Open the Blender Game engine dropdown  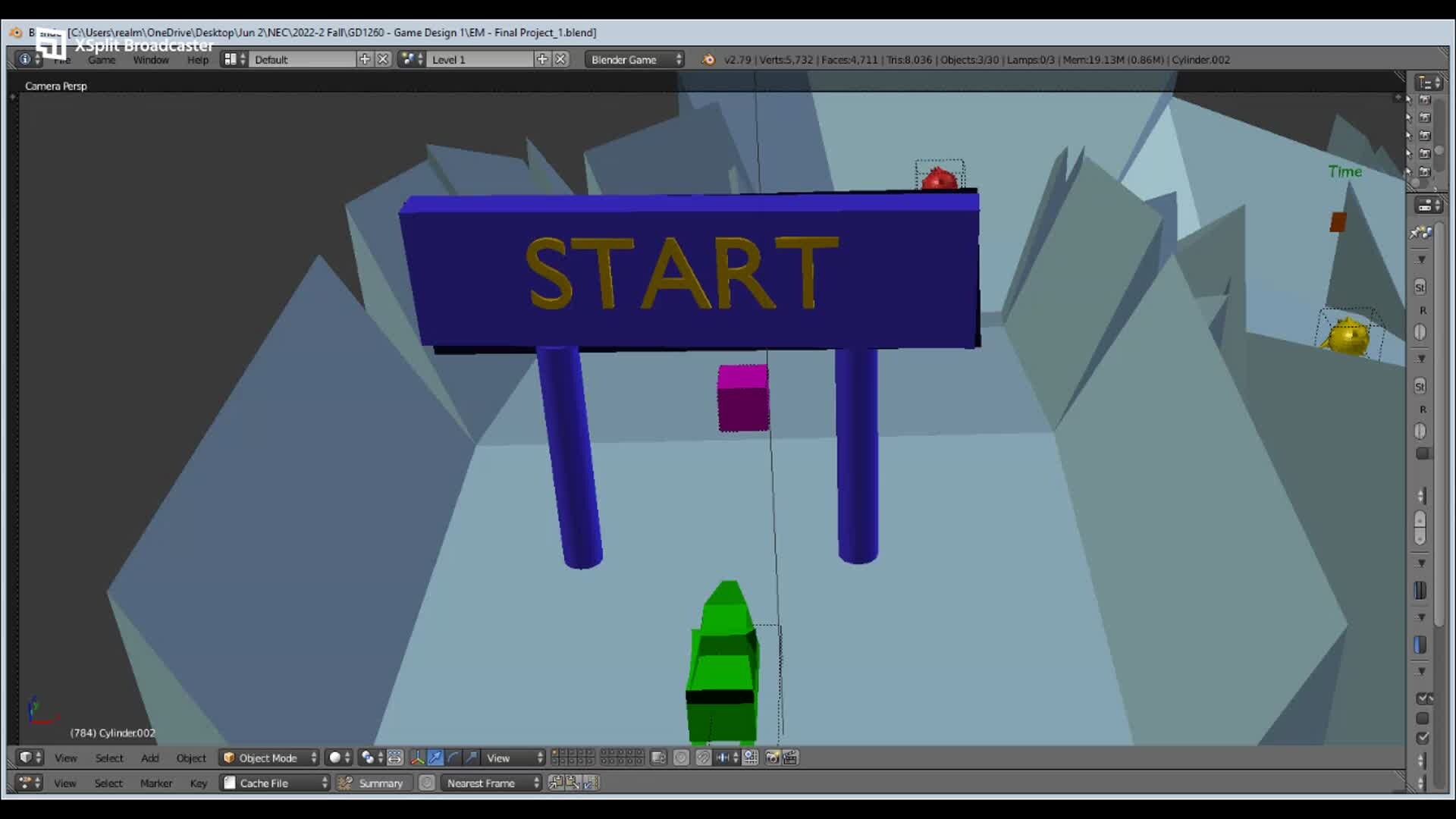pyautogui.click(x=635, y=59)
